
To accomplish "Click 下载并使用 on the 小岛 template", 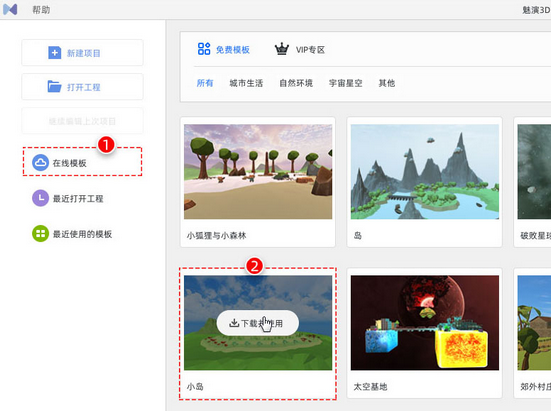I will click(x=258, y=323).
